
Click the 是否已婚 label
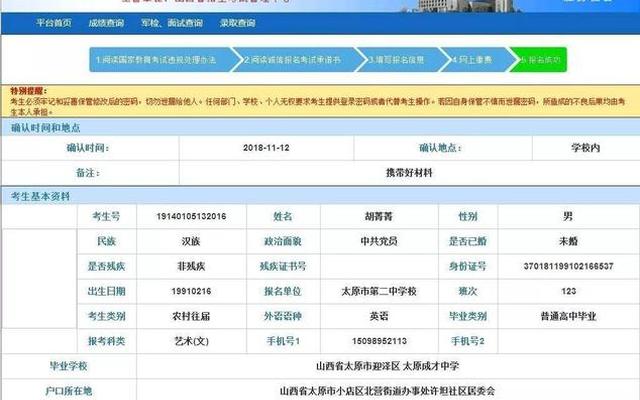[468, 241]
